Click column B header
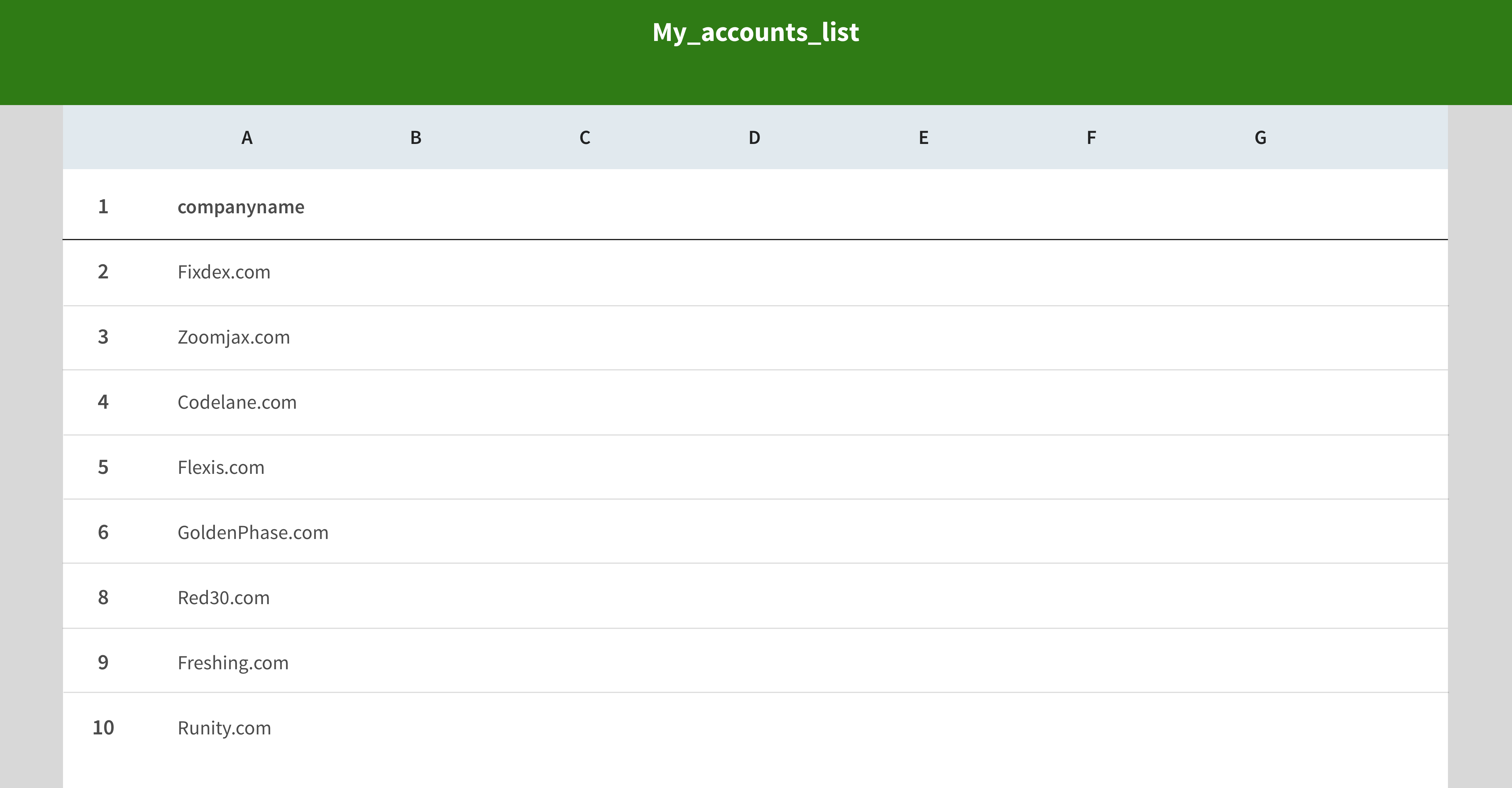Screen dimensions: 1512x788 tap(415, 138)
